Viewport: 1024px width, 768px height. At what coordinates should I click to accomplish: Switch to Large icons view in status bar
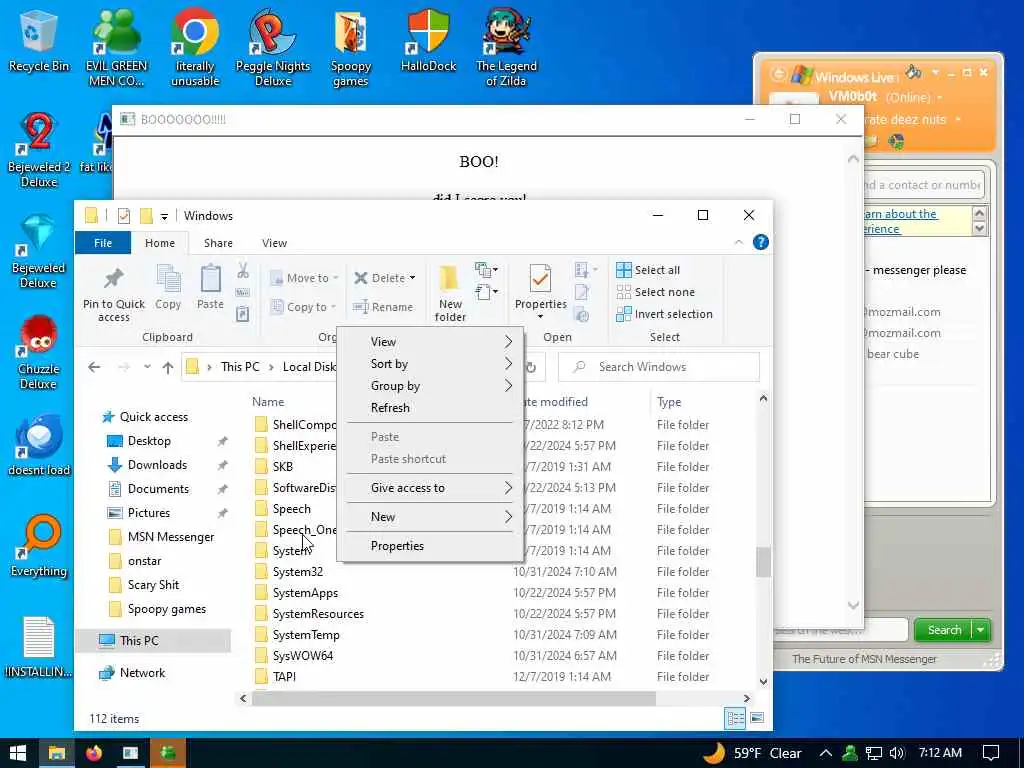[x=757, y=718]
